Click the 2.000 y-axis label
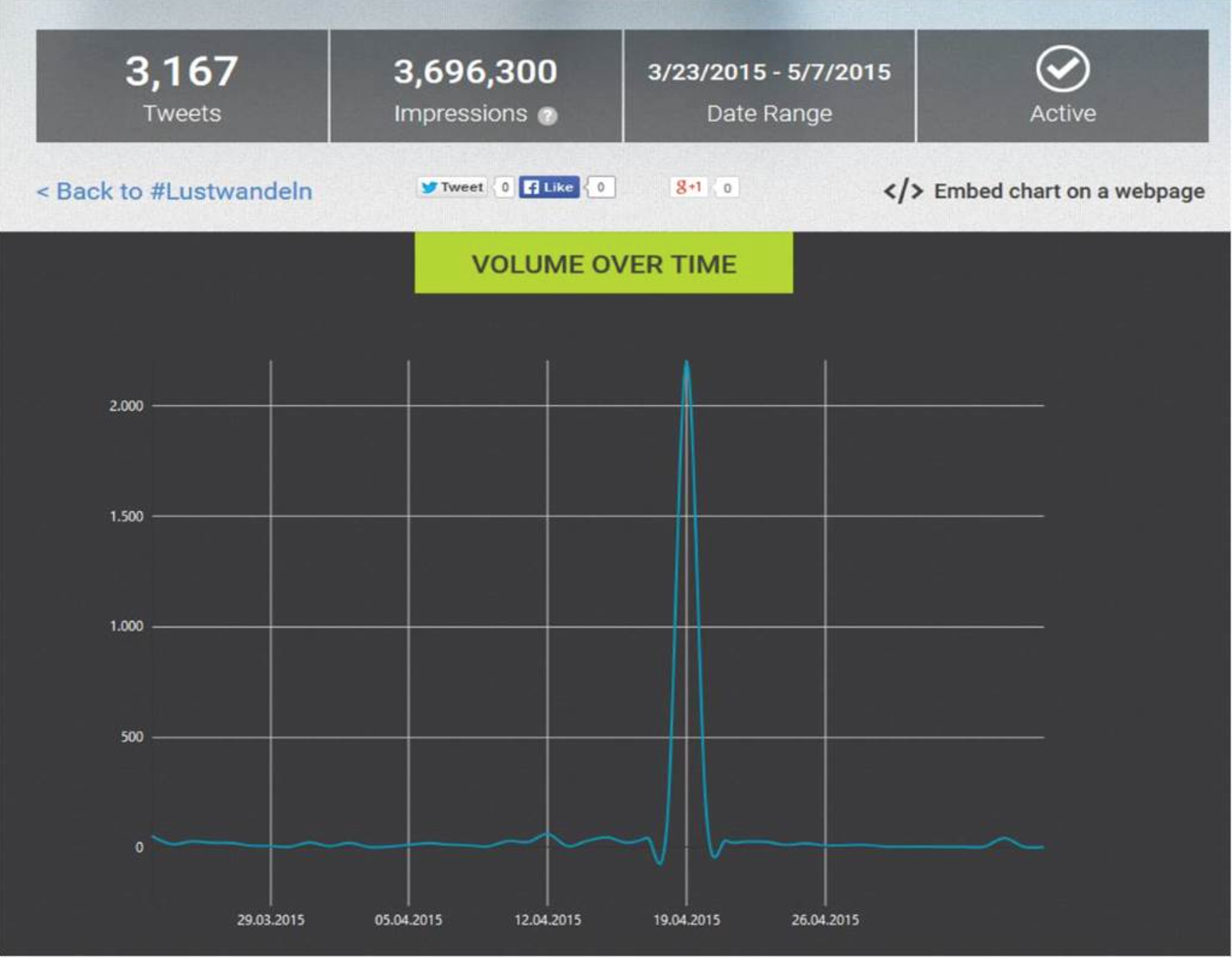Viewport: 1232px width, 959px height. coord(126,406)
